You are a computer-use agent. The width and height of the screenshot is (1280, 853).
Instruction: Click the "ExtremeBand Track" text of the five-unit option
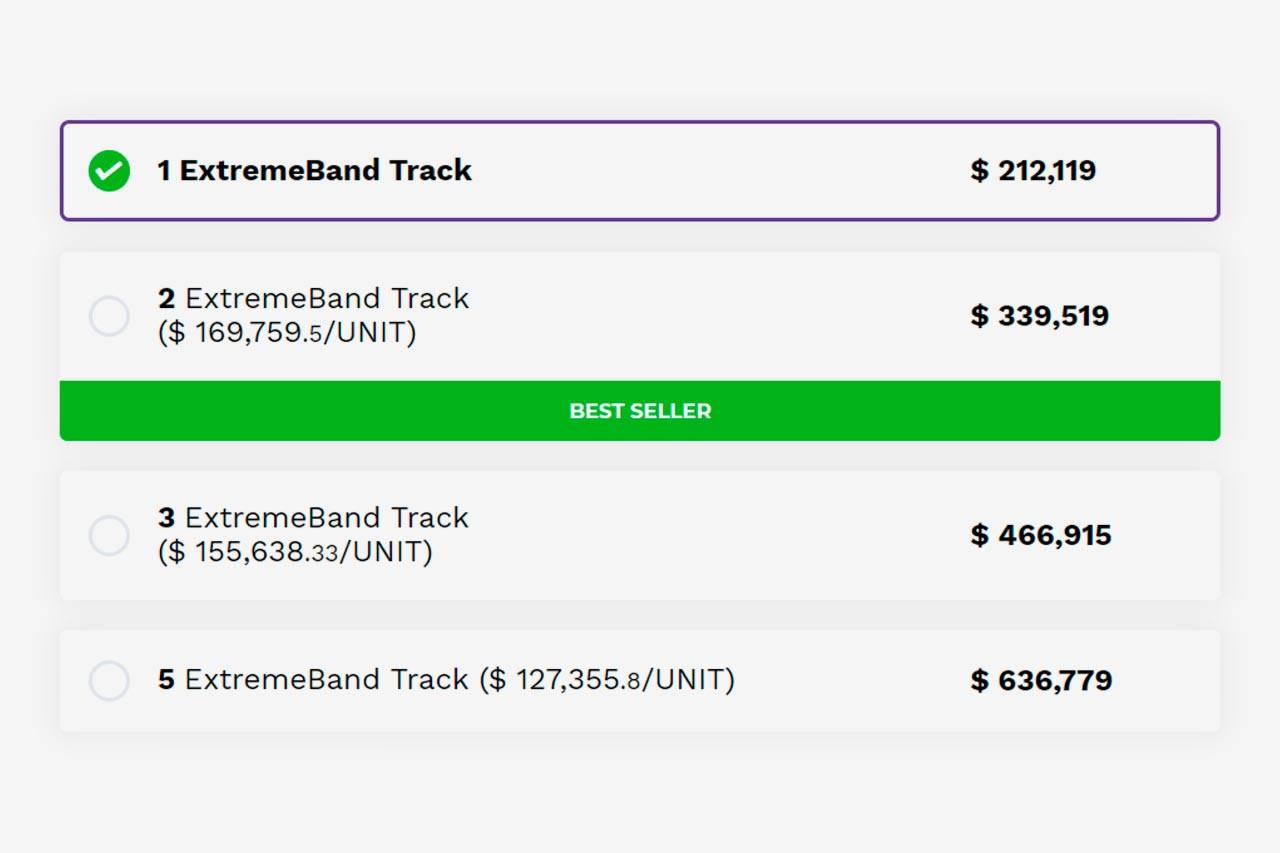(x=327, y=680)
